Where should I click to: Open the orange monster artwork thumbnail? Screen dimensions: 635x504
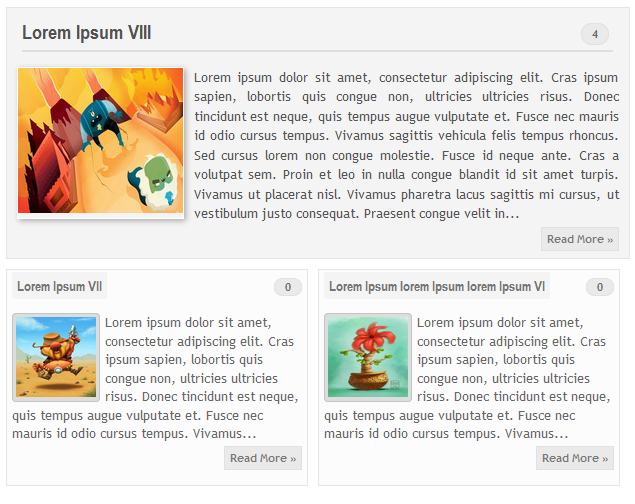[100, 140]
